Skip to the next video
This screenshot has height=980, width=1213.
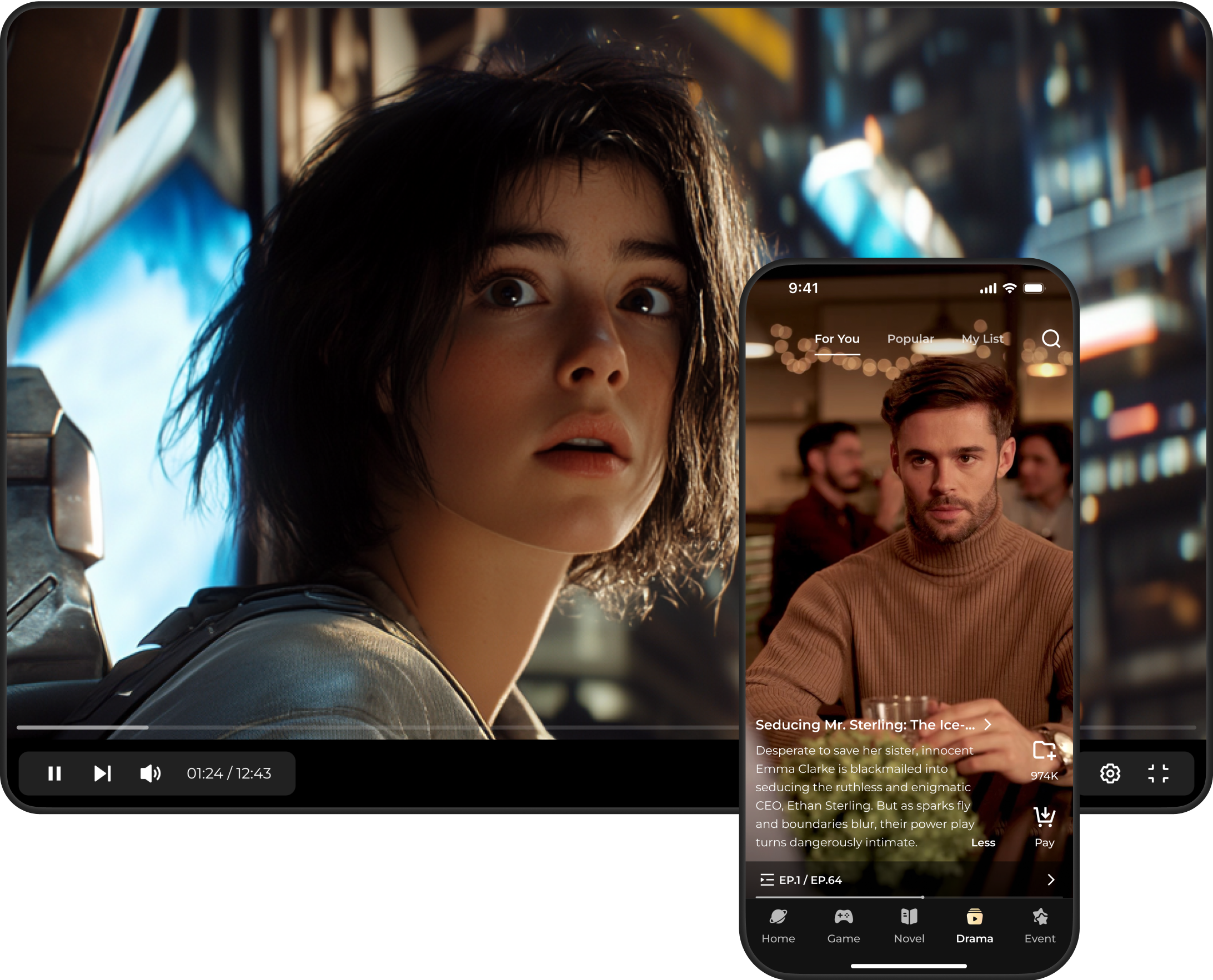pos(102,773)
